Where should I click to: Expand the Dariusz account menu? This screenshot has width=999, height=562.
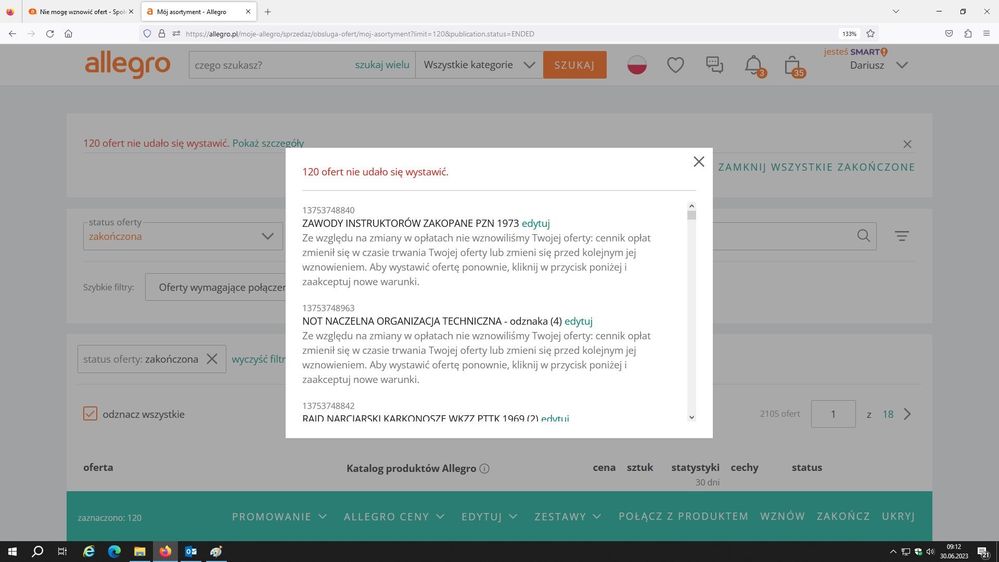(878, 65)
